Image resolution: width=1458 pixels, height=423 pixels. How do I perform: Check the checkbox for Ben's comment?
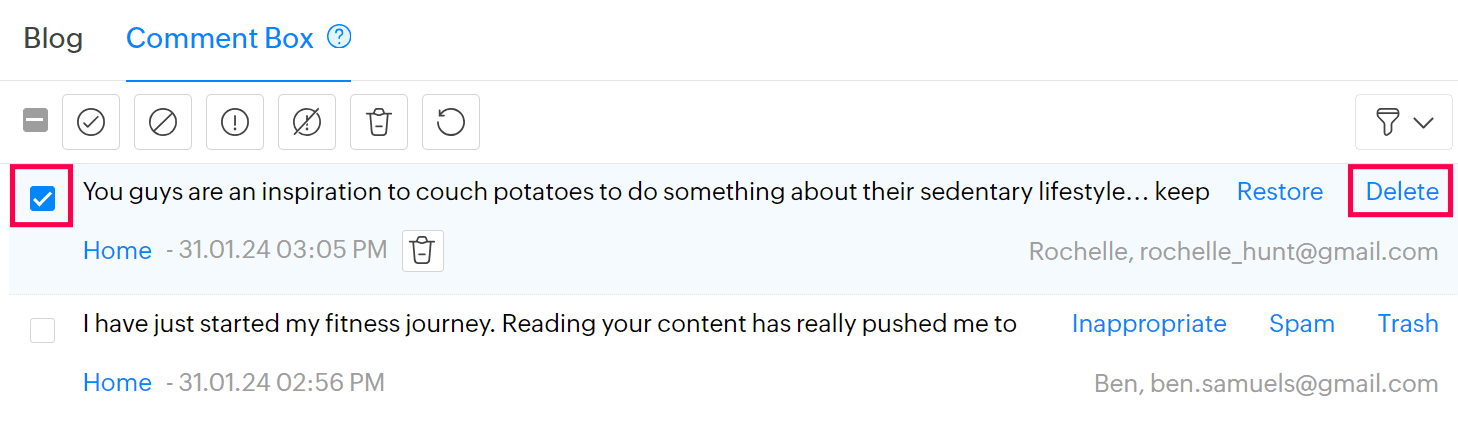(x=42, y=330)
